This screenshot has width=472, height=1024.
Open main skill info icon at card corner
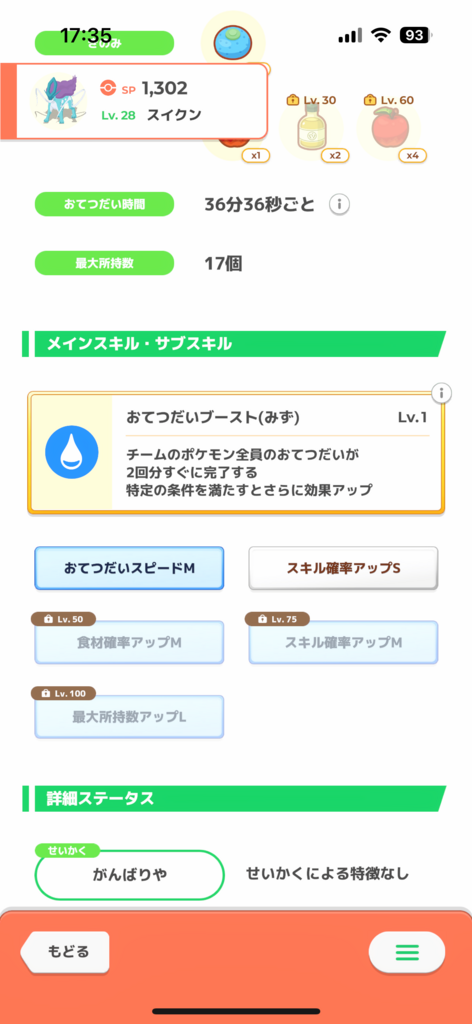coord(442,393)
